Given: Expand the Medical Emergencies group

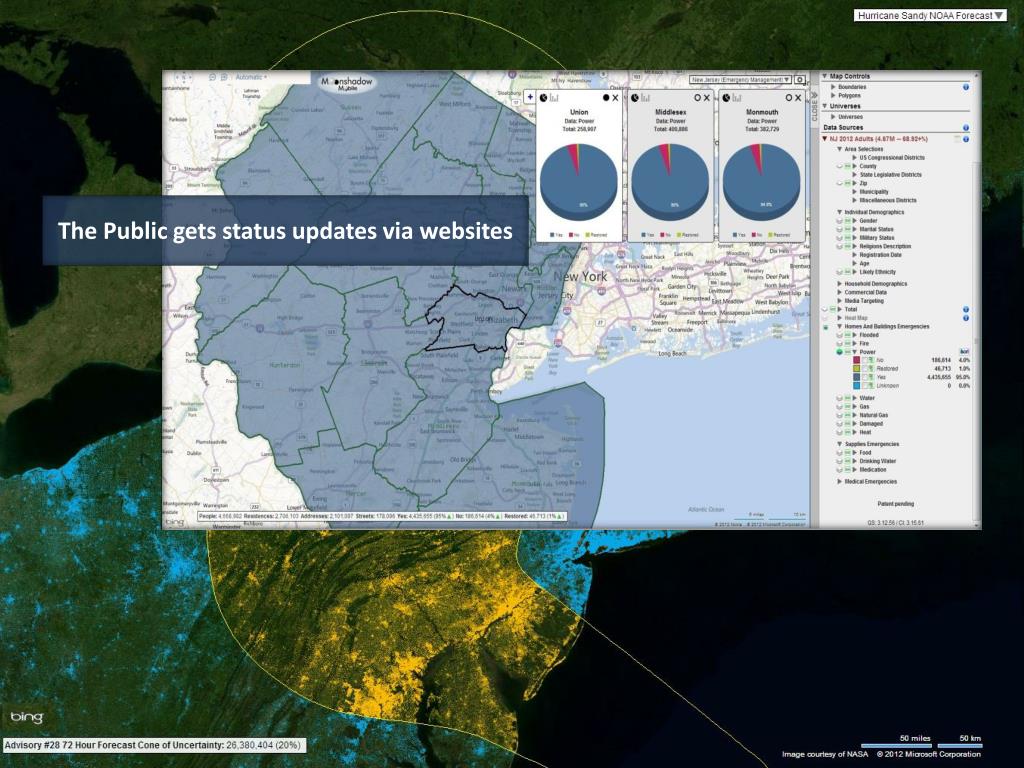Looking at the screenshot, I should [x=840, y=482].
